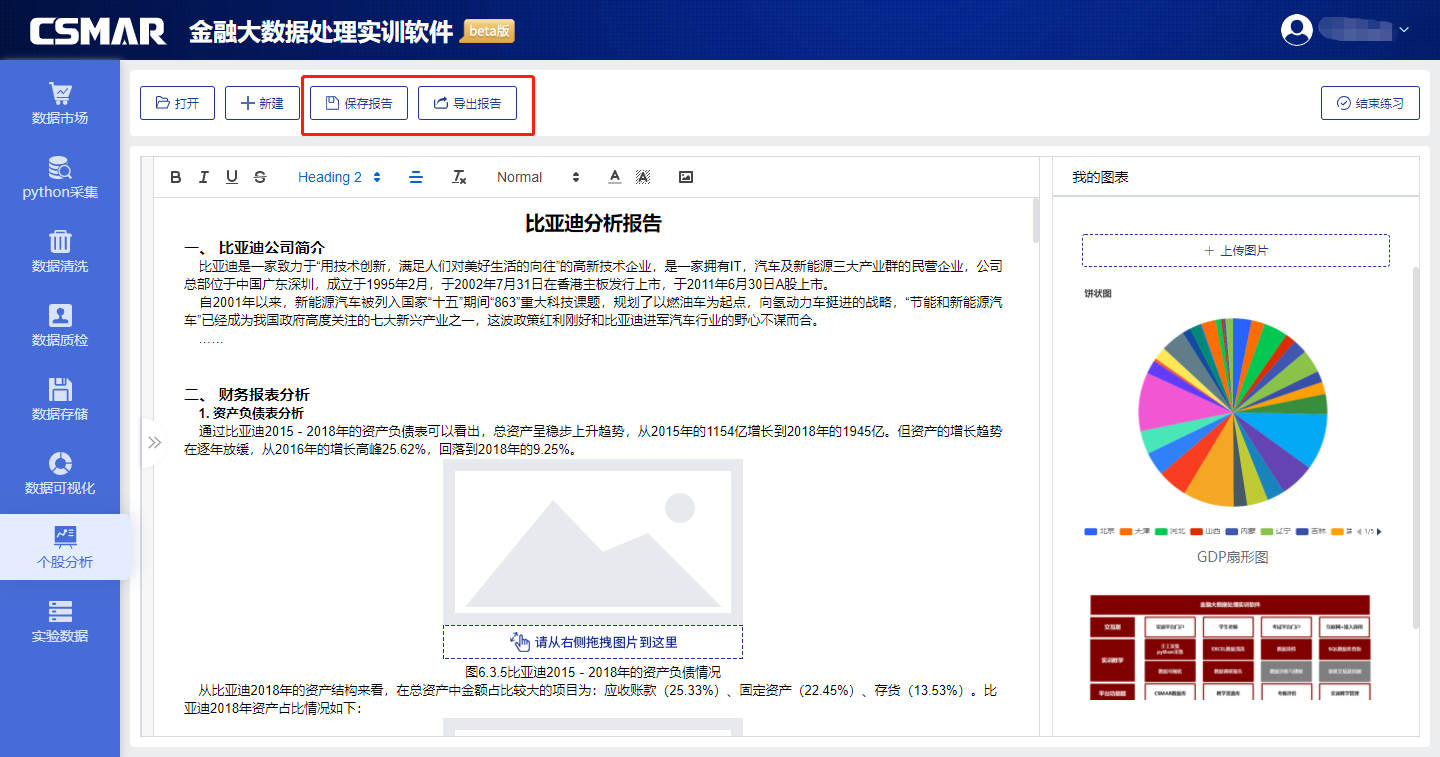Toggle bold formatting in editor toolbar

(x=176, y=177)
